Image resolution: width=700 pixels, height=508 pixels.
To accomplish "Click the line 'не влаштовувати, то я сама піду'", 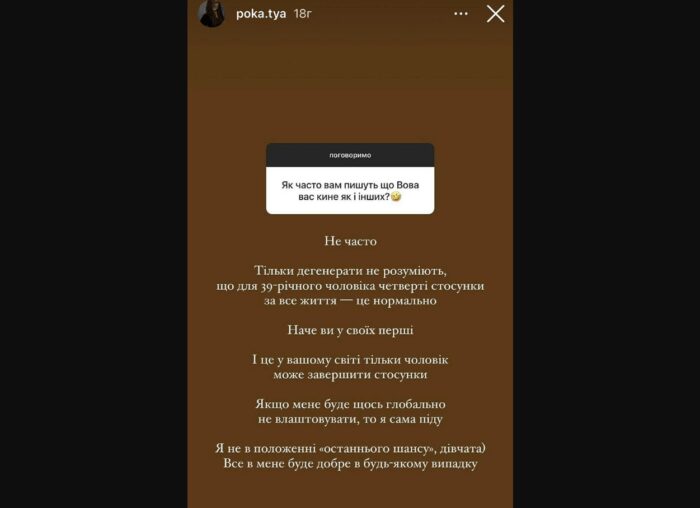I will tap(350, 419).
